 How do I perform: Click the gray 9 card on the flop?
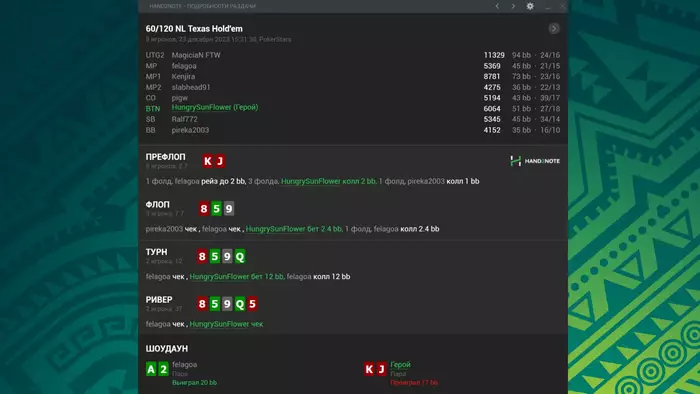229,208
